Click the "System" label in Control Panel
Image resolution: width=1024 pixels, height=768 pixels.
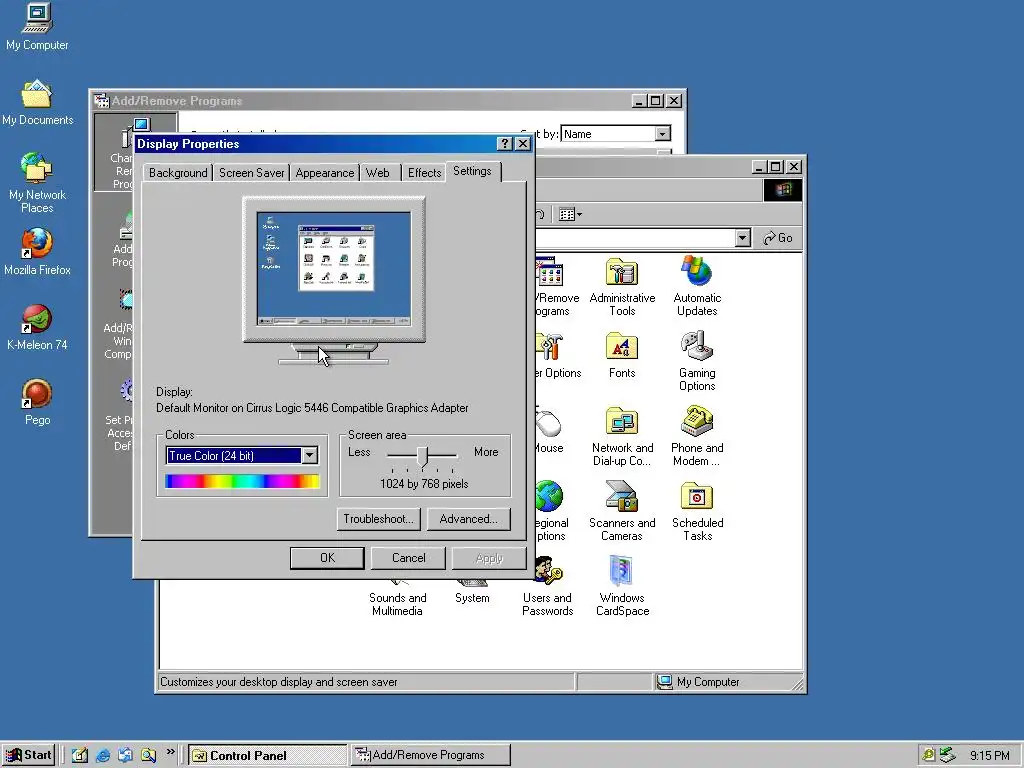coord(472,598)
